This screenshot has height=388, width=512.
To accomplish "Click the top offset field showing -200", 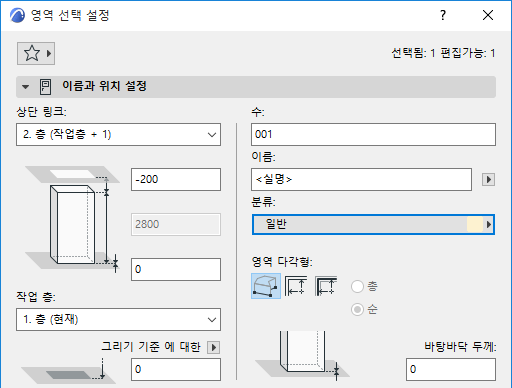I will tap(176, 180).
